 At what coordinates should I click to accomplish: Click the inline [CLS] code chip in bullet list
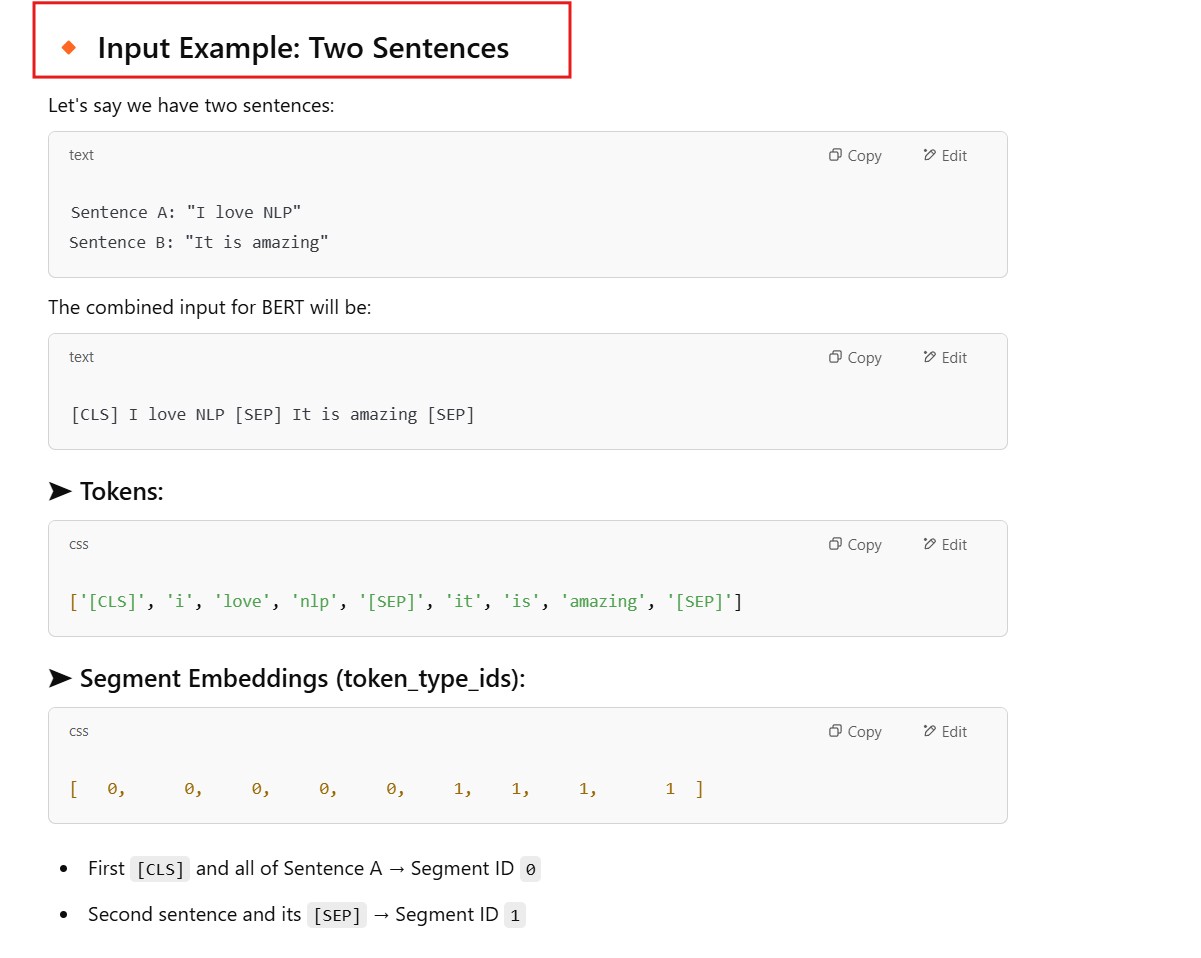[160, 869]
